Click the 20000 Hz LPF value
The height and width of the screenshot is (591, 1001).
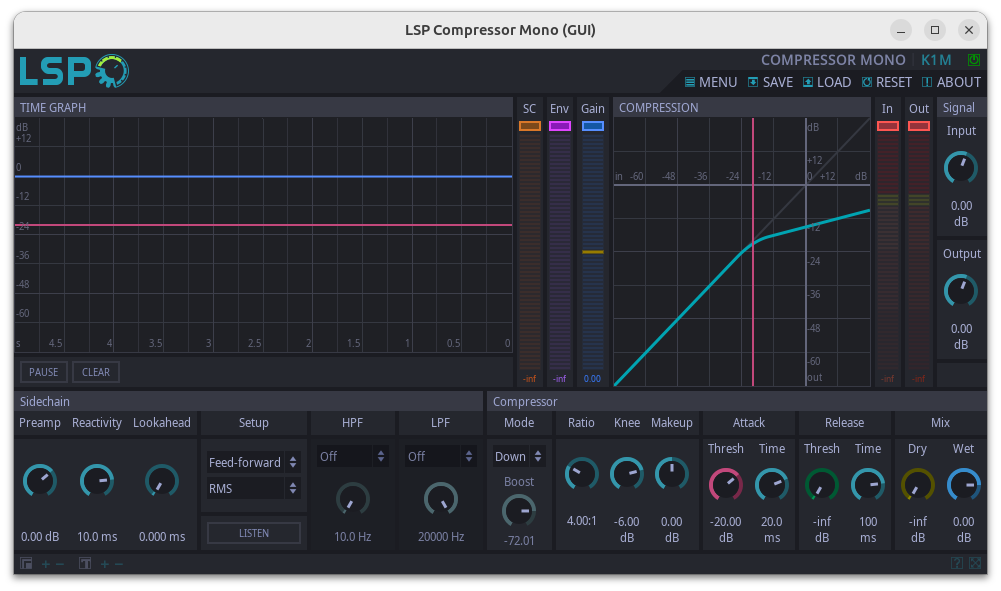(440, 537)
